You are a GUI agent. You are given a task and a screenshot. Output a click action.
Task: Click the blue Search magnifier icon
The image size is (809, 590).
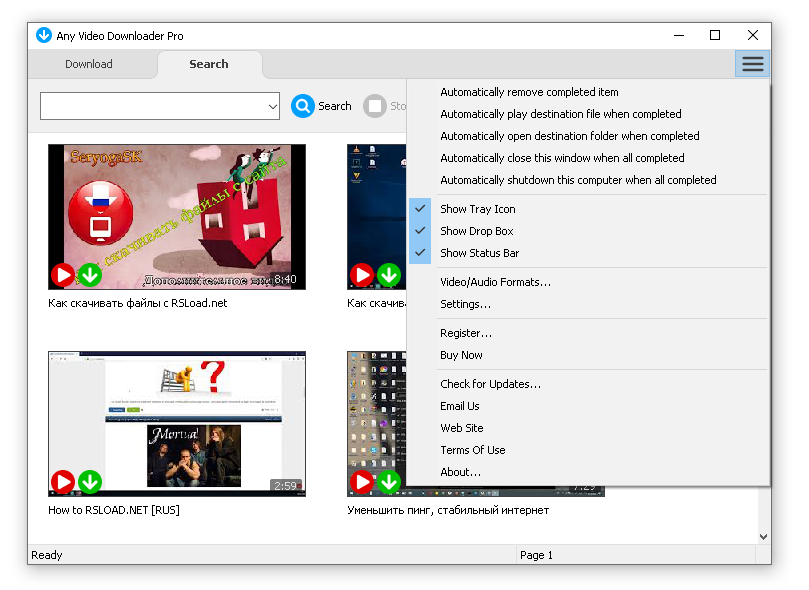(301, 106)
